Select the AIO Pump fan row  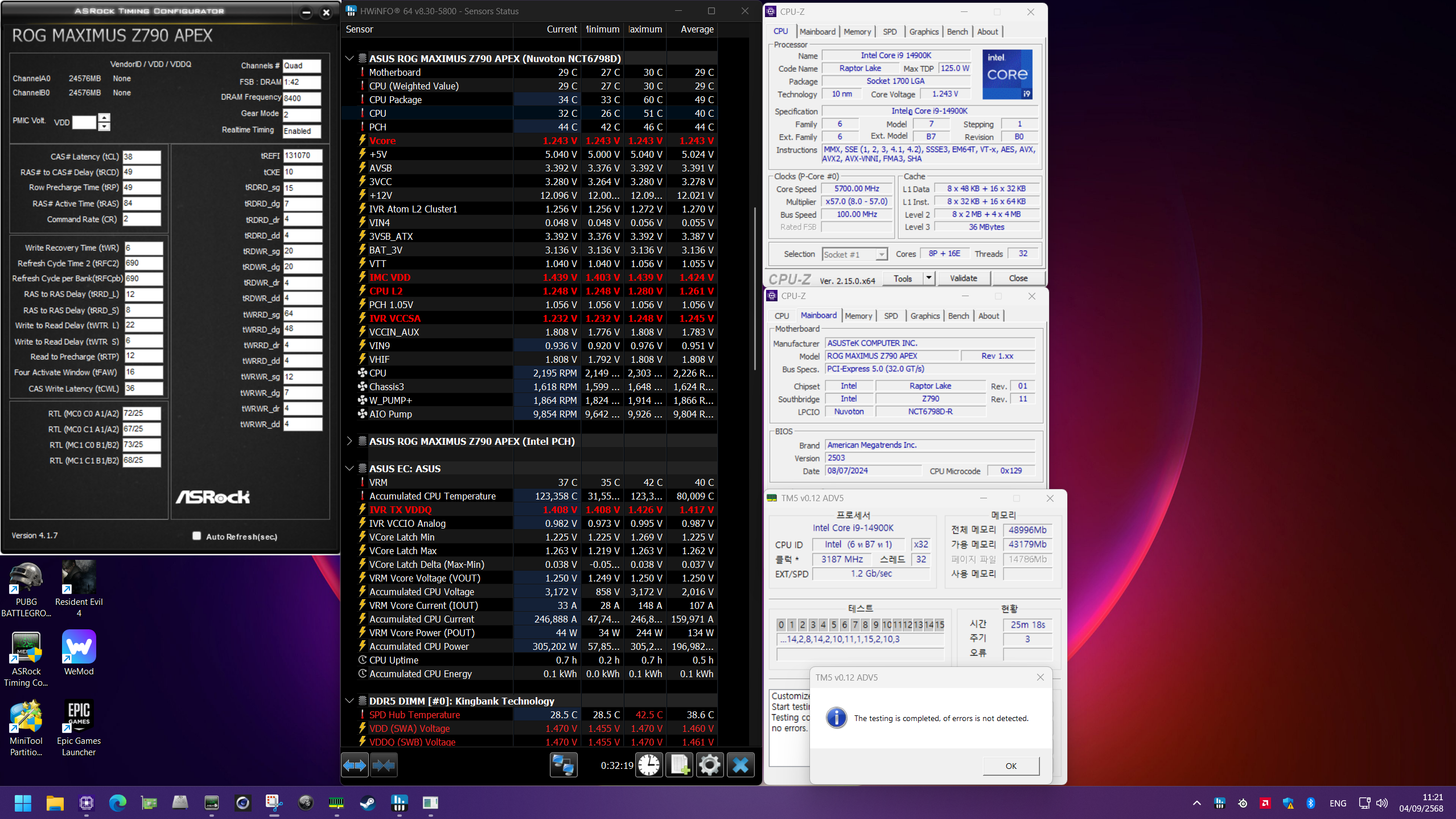[x=529, y=414]
